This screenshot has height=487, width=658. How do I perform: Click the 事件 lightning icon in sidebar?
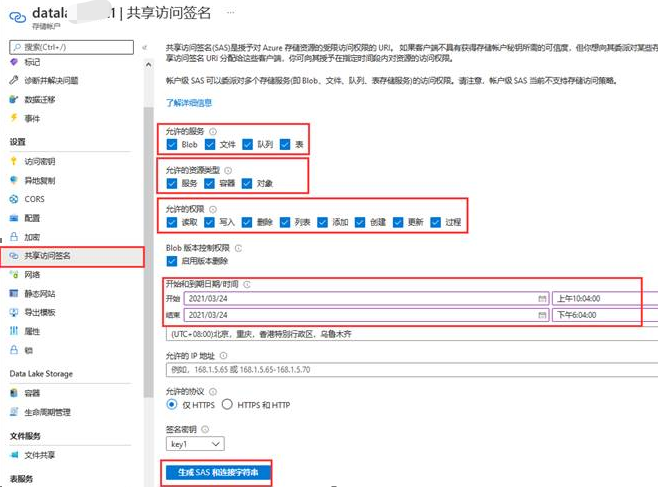point(14,118)
